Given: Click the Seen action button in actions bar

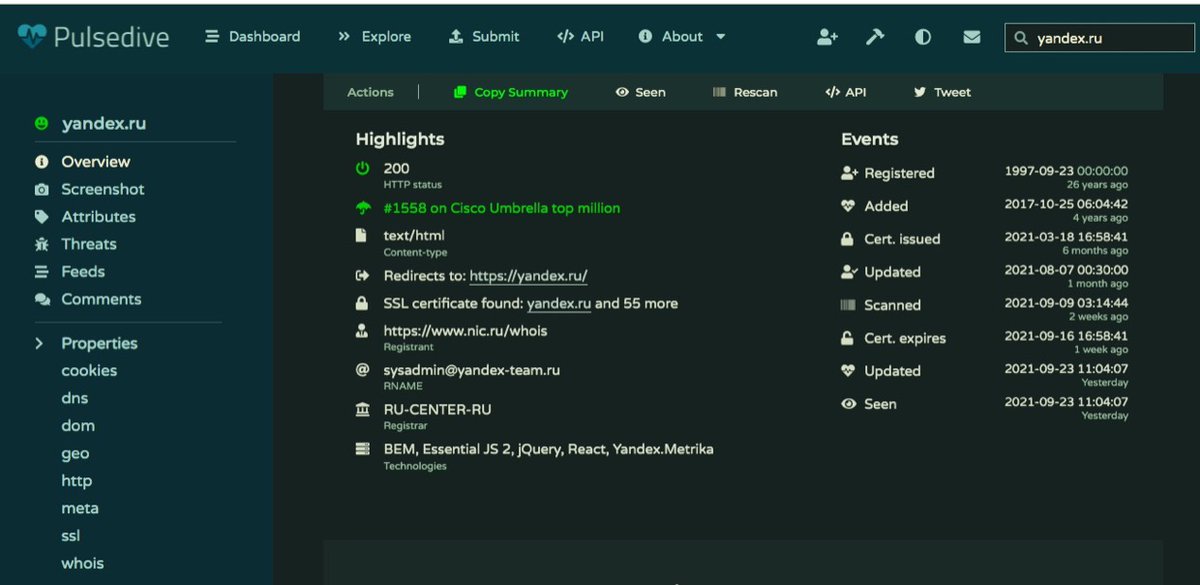Looking at the screenshot, I should point(640,92).
